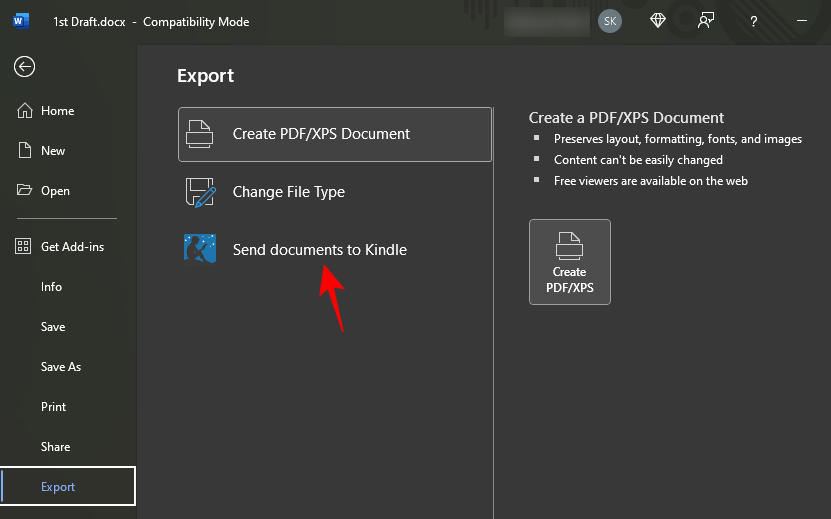Viewport: 831px width, 519px height.
Task: Click the Kindle reading figure icon
Action: point(200,249)
